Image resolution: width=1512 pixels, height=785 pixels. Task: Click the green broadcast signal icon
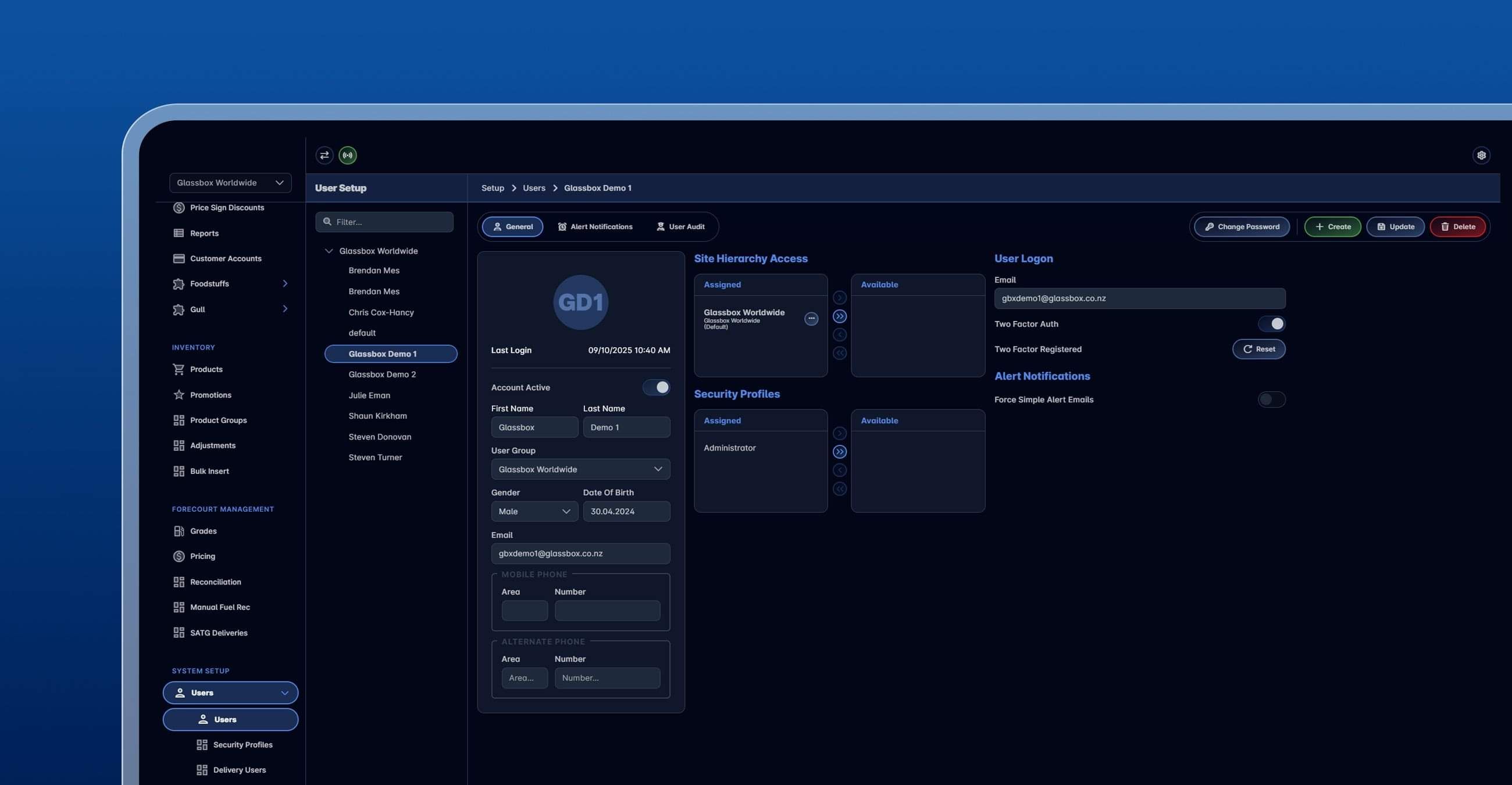tap(348, 155)
